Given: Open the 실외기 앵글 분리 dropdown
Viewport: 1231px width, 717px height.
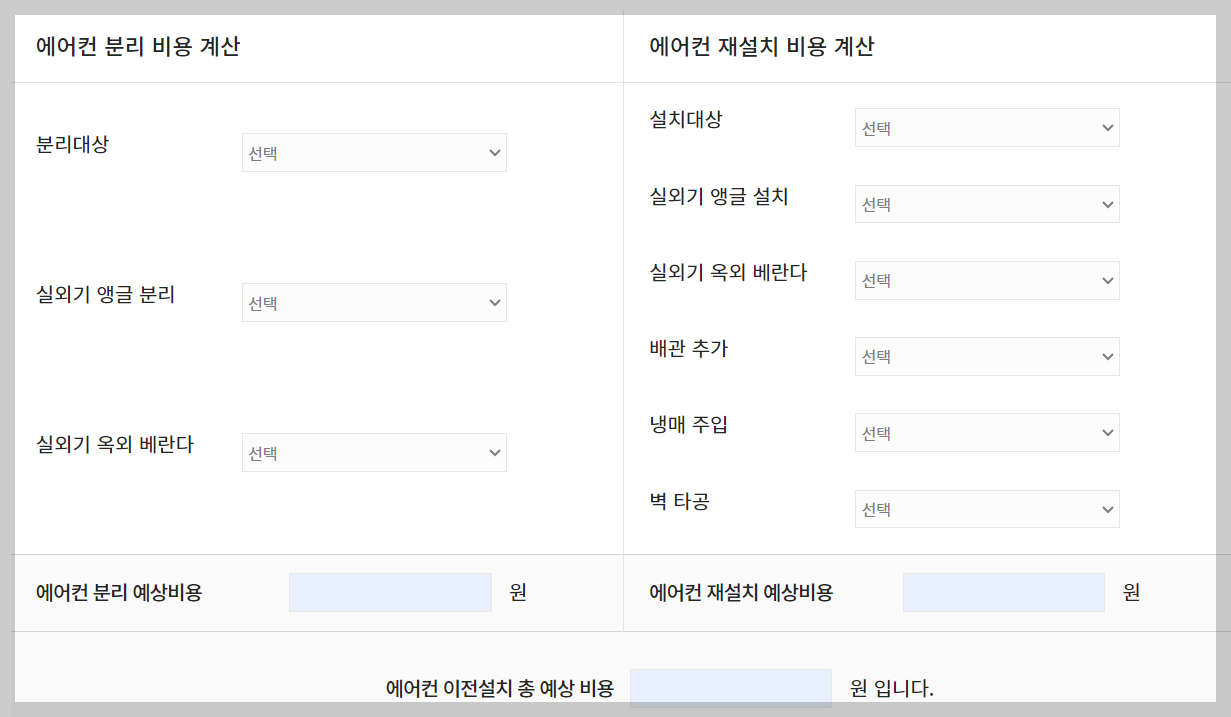Looking at the screenshot, I should pos(374,302).
